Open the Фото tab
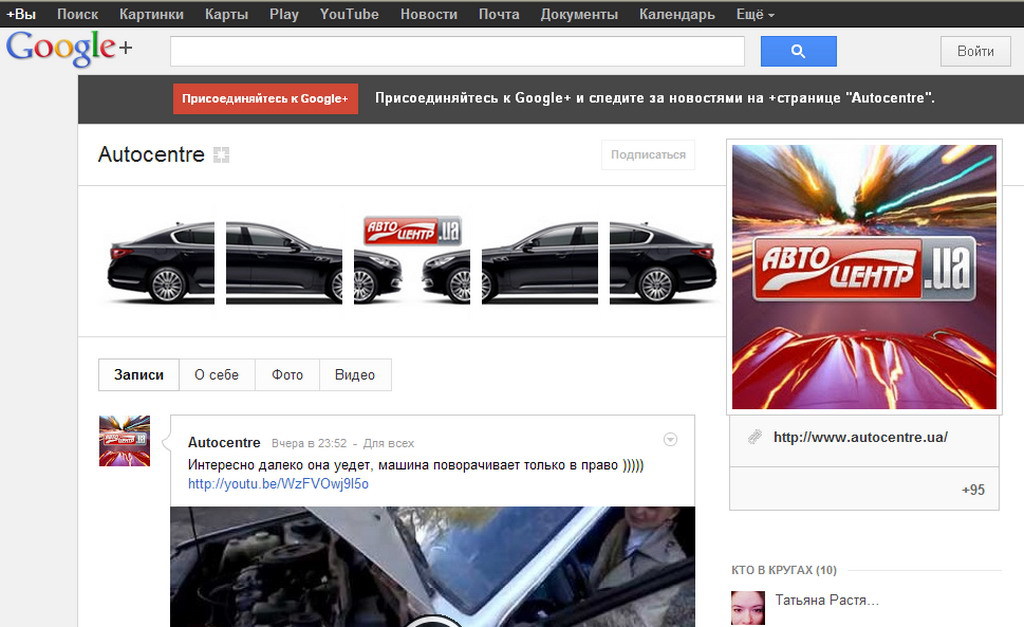 [287, 375]
